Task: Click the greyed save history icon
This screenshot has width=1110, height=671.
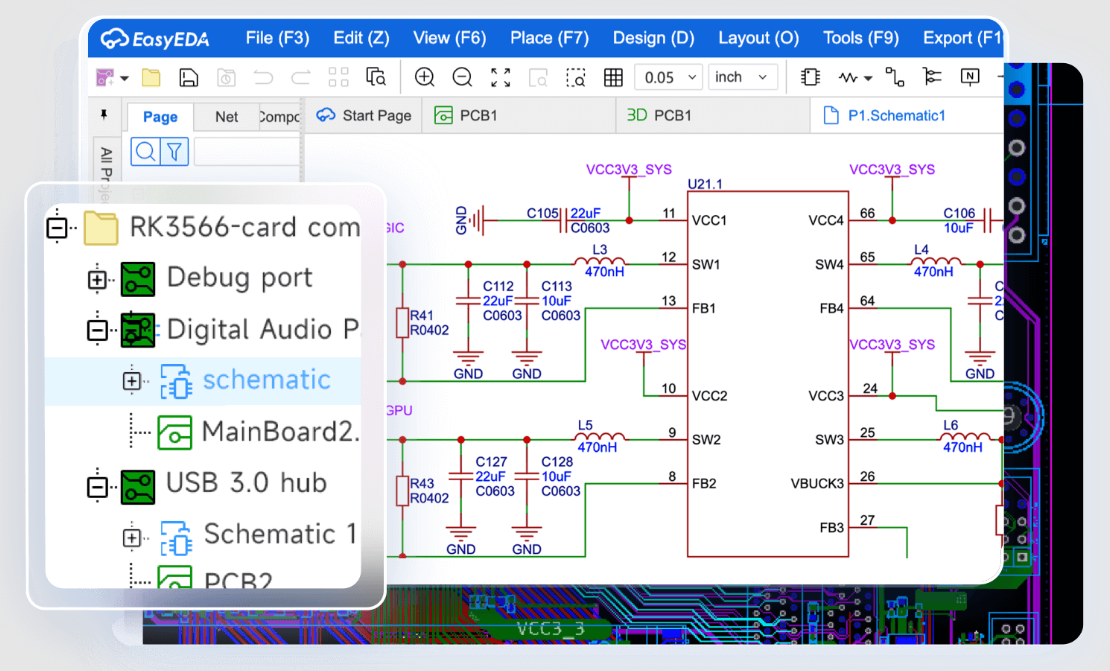Action: pyautogui.click(x=226, y=77)
